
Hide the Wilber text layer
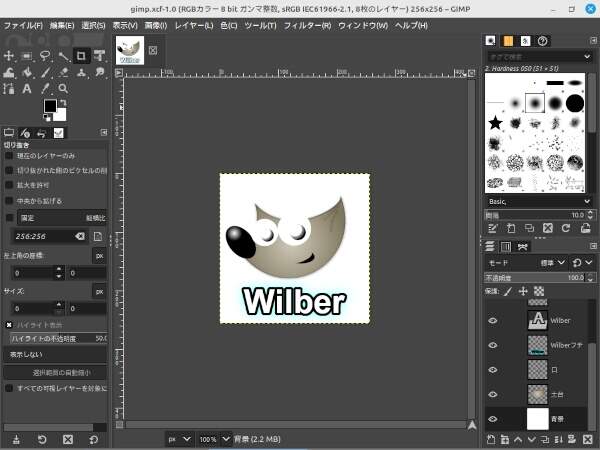coord(492,320)
